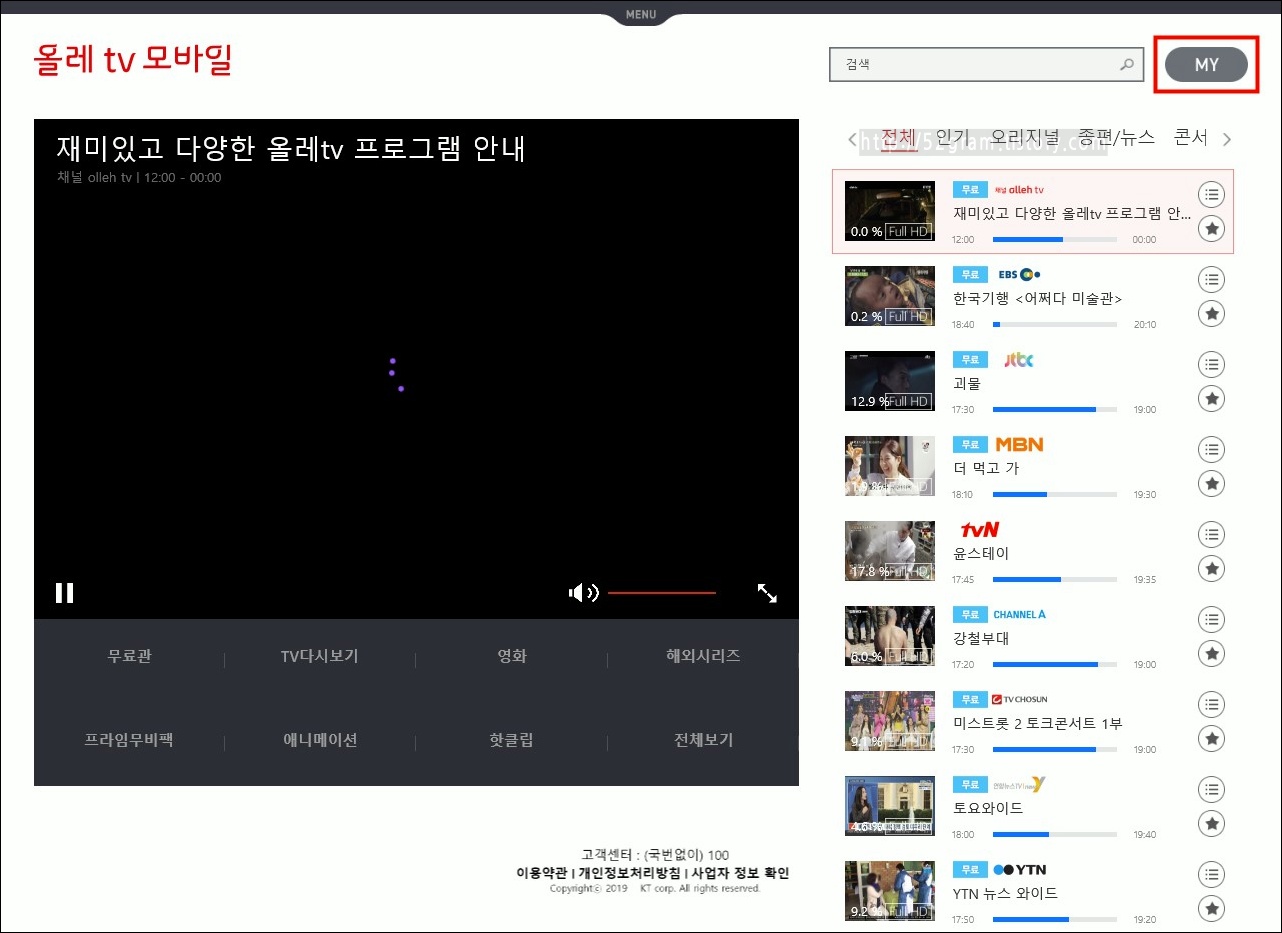The image size is (1282, 933).
Task: Pause the video playback
Action: (x=64, y=593)
